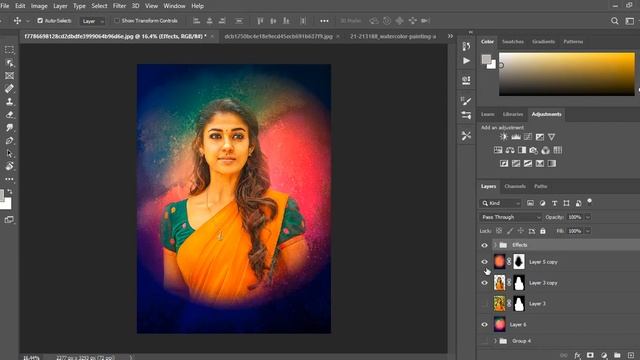Add an Exposure adjustment

pos(540,137)
